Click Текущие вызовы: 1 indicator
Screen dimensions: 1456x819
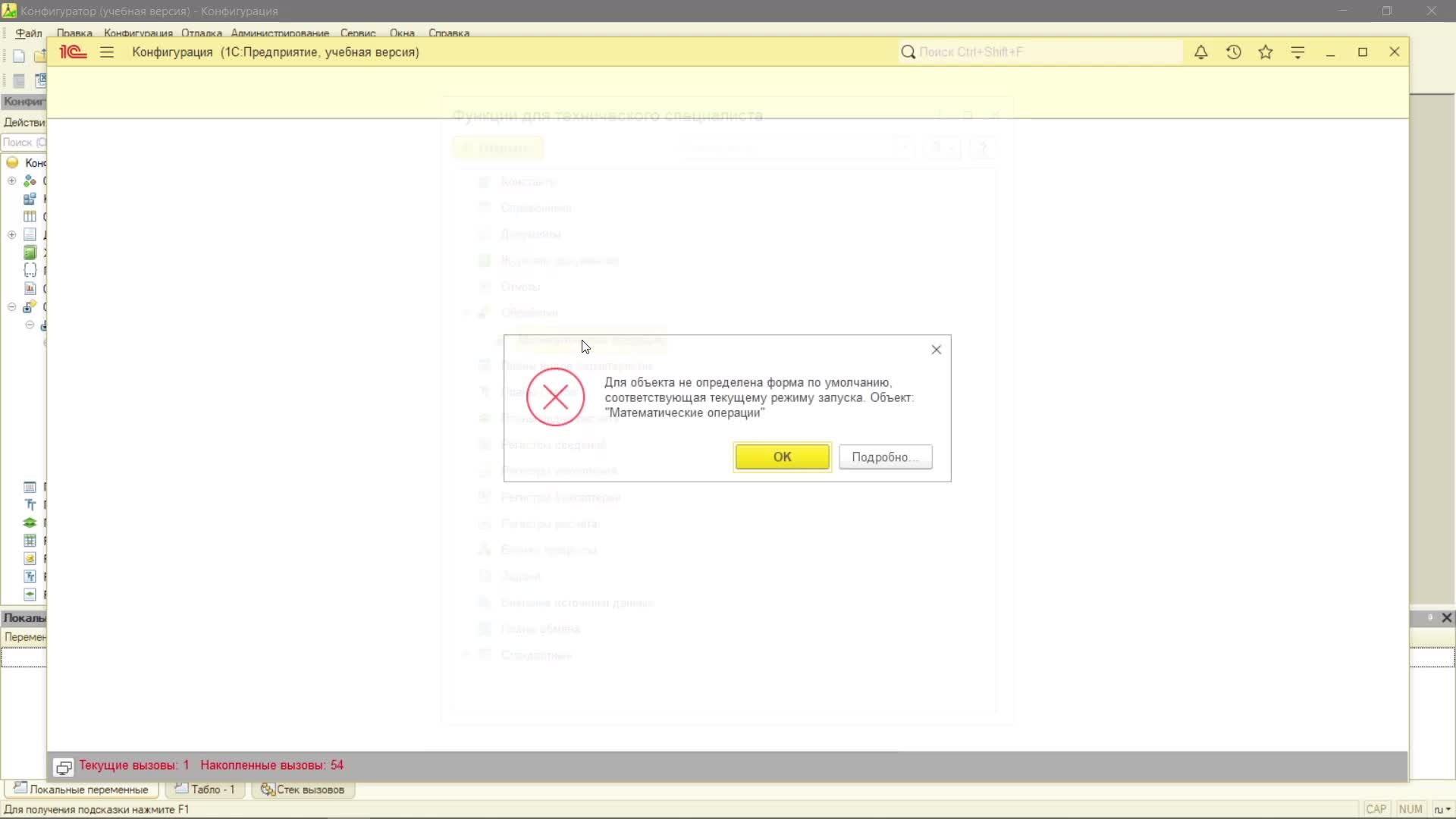tap(134, 765)
